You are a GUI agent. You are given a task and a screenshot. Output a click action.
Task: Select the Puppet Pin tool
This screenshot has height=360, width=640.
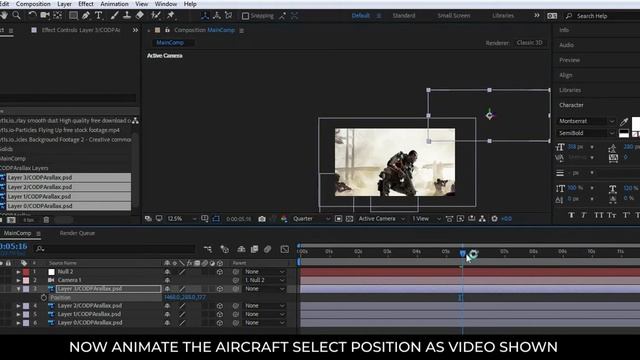[x=171, y=16]
